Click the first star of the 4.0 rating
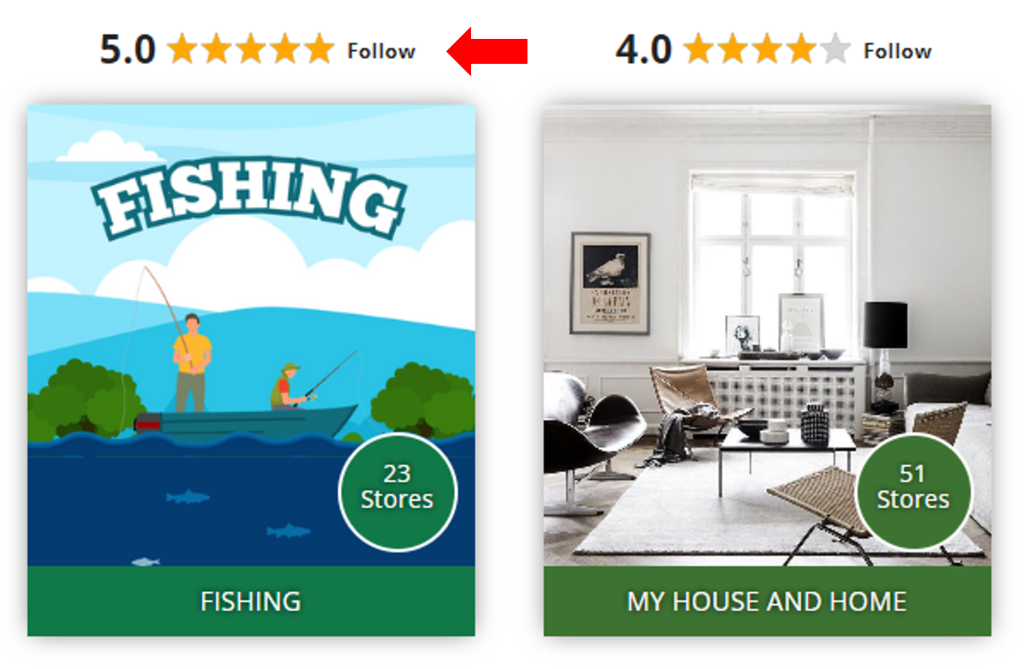The height and width of the screenshot is (669, 1024). (x=699, y=49)
